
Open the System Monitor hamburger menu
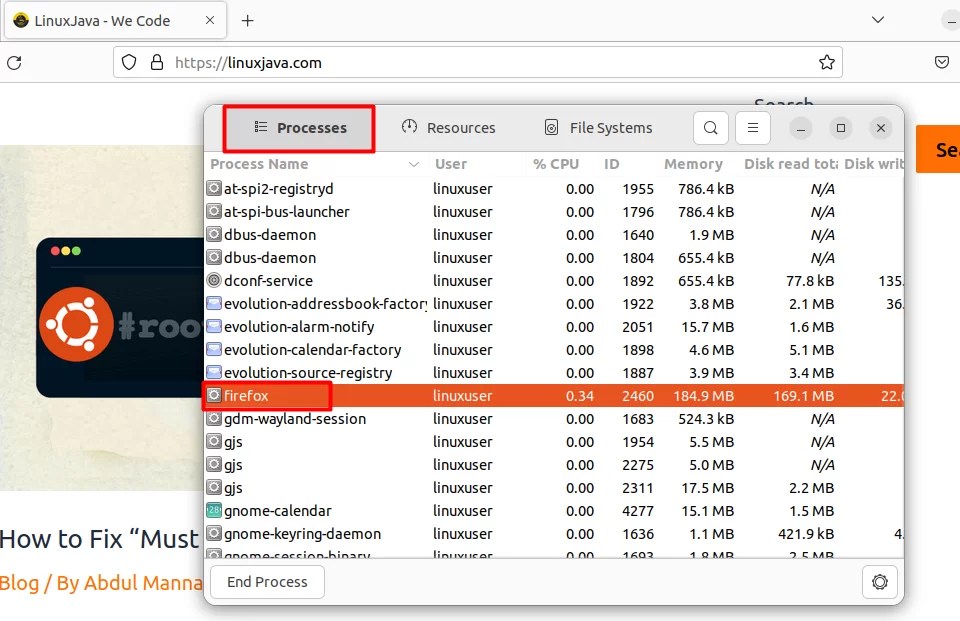coord(753,128)
